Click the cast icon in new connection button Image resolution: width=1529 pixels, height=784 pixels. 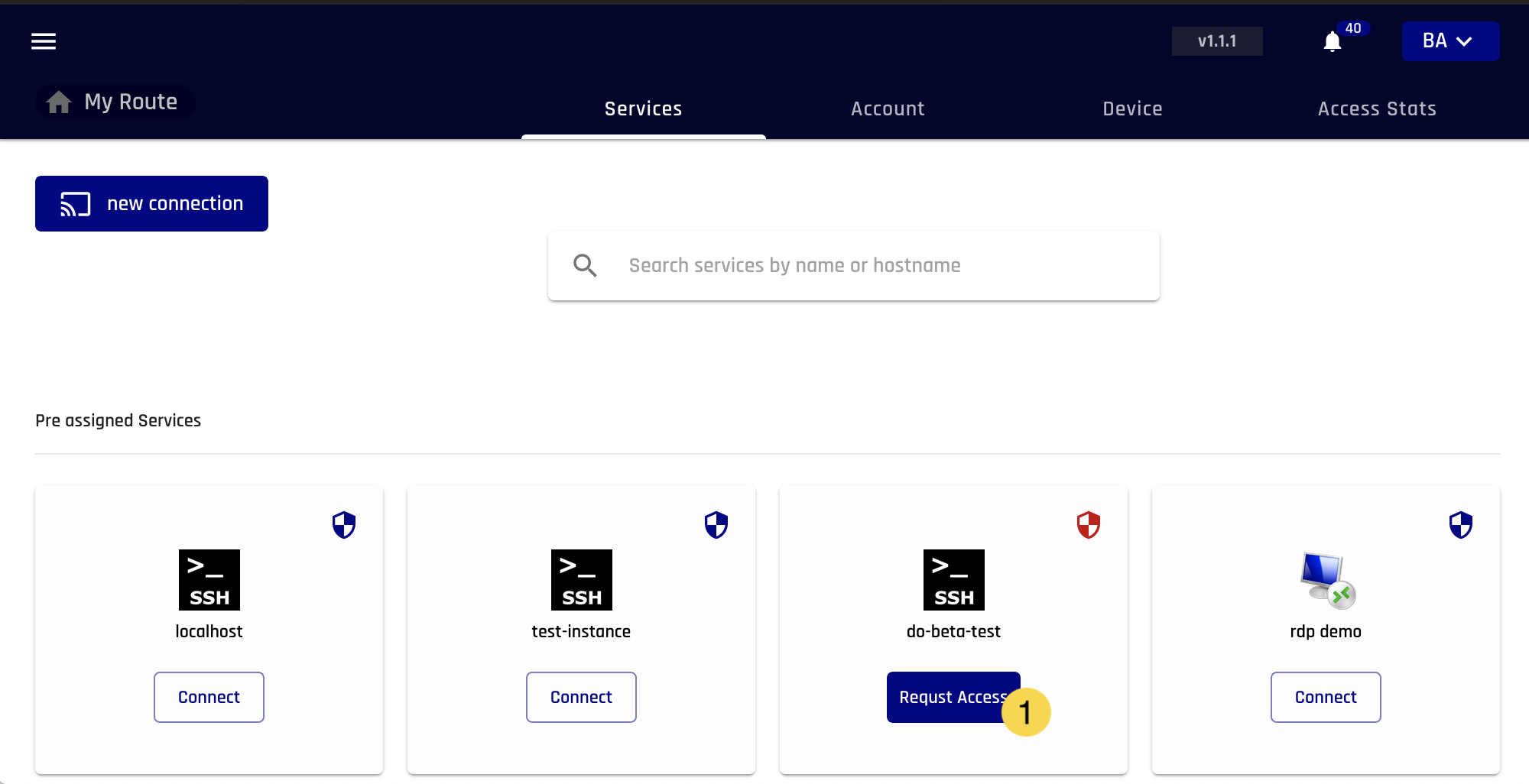click(x=73, y=203)
